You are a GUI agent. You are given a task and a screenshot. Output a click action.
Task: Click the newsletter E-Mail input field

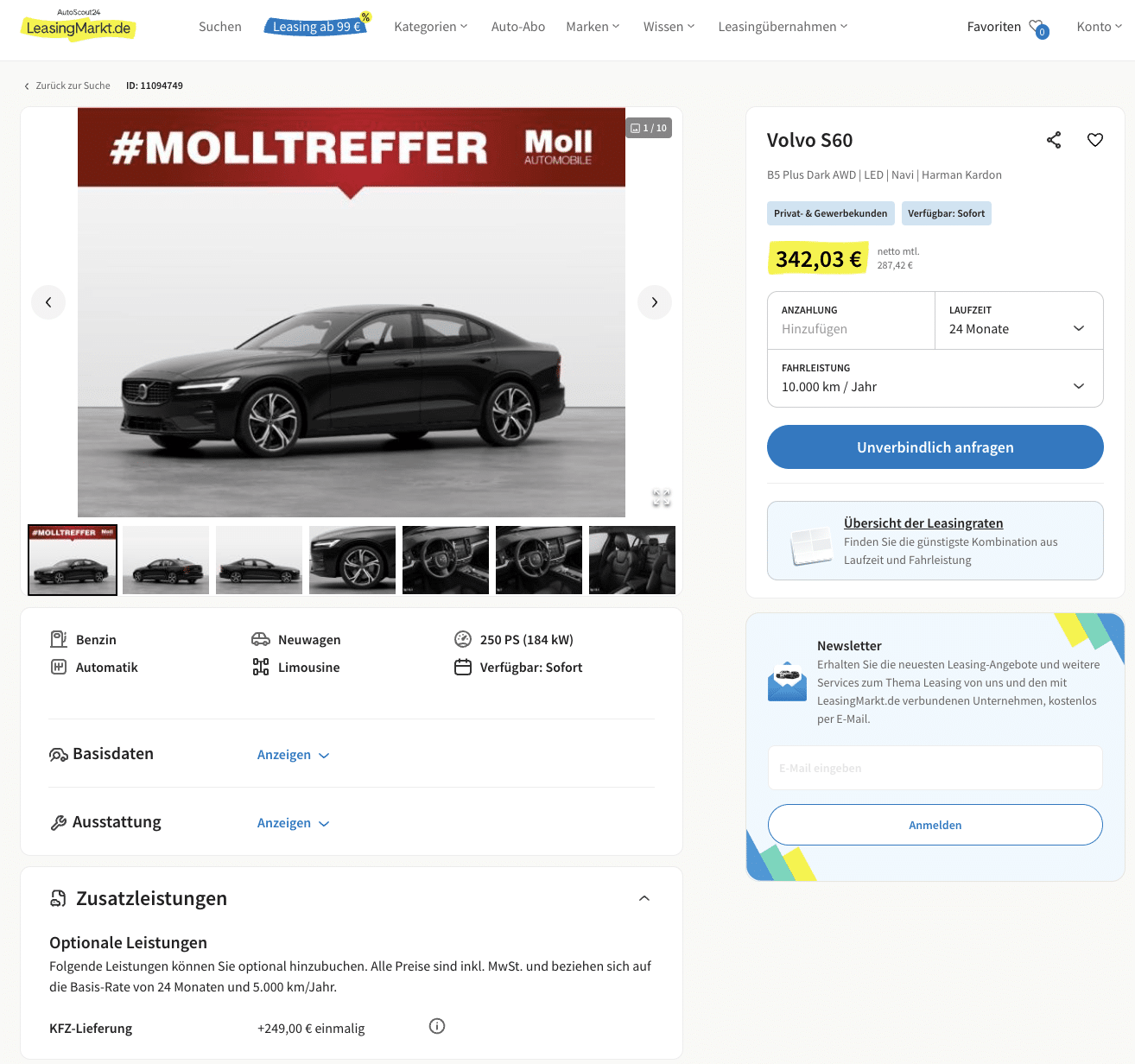click(x=935, y=768)
